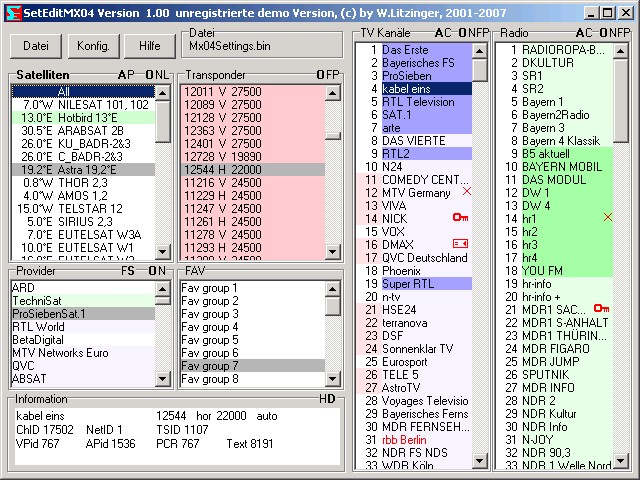Click Provider list scroll-up arrow

163,289
